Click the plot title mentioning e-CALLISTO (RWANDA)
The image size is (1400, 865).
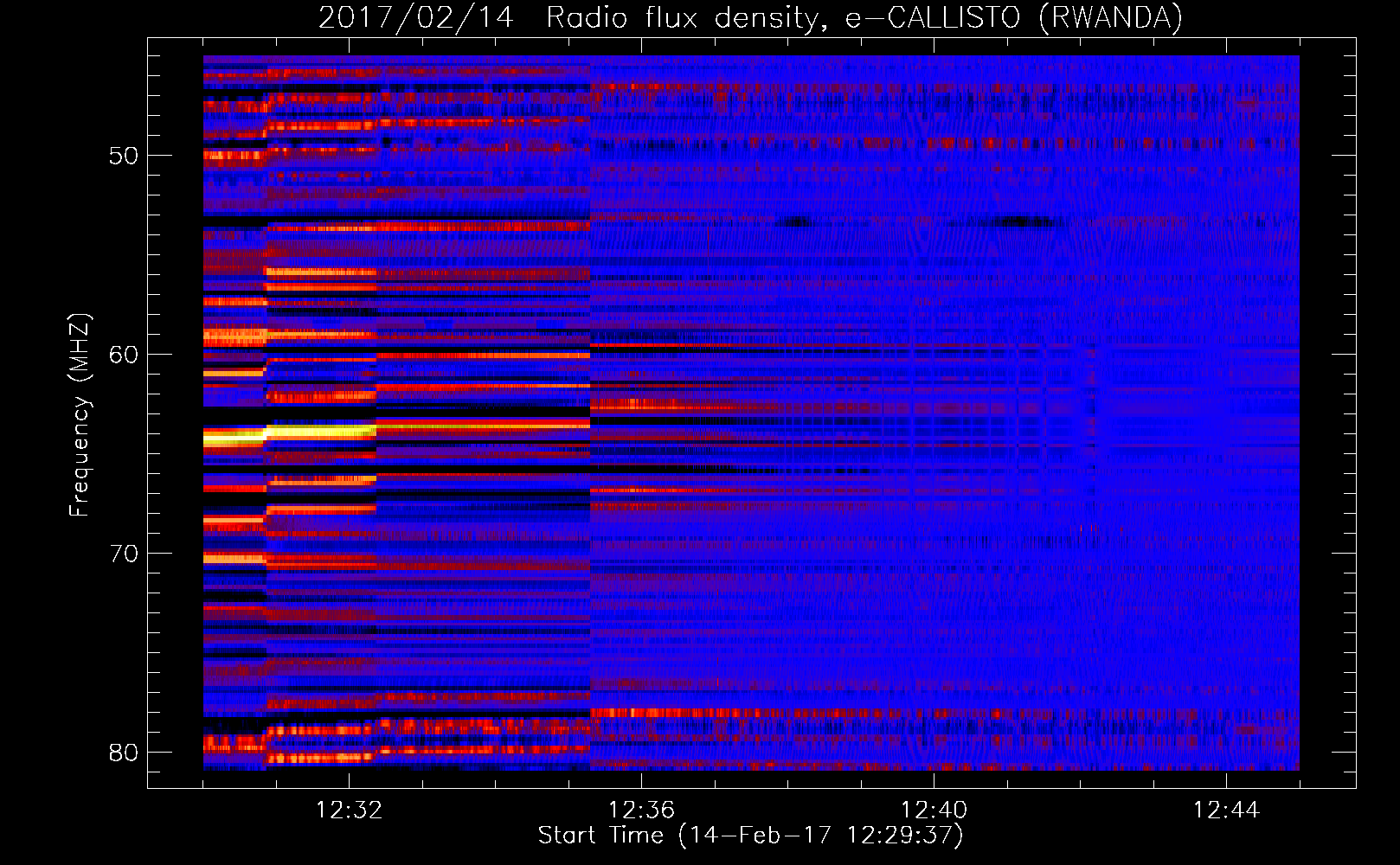tap(750, 17)
